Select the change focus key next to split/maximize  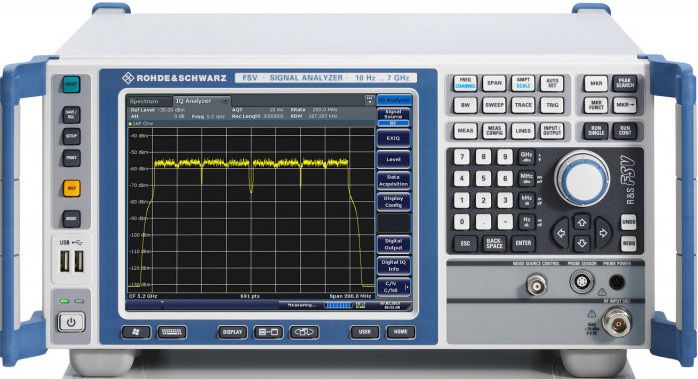pos(304,332)
